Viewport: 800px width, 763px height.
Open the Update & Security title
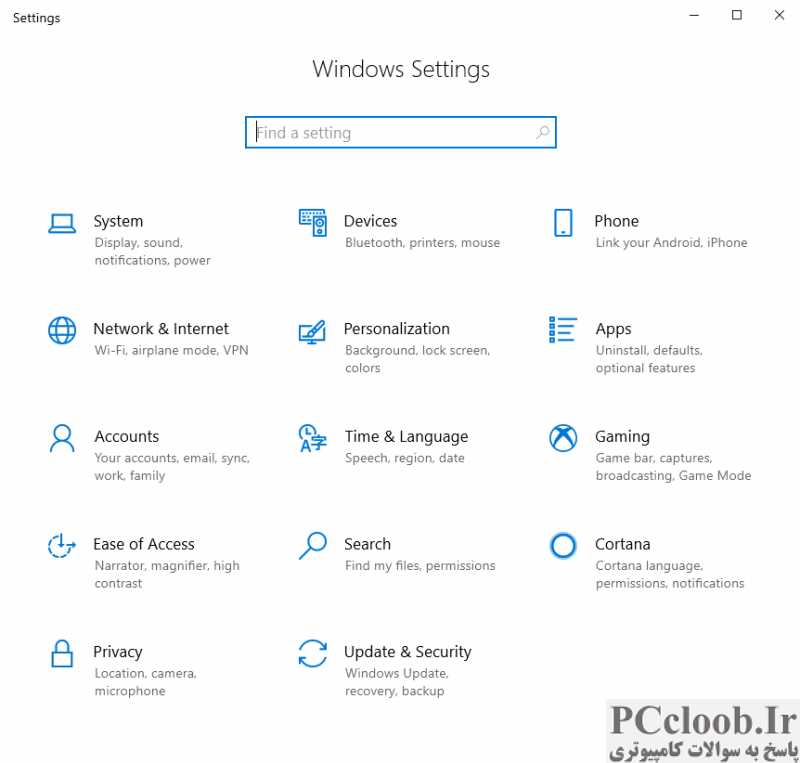[408, 652]
